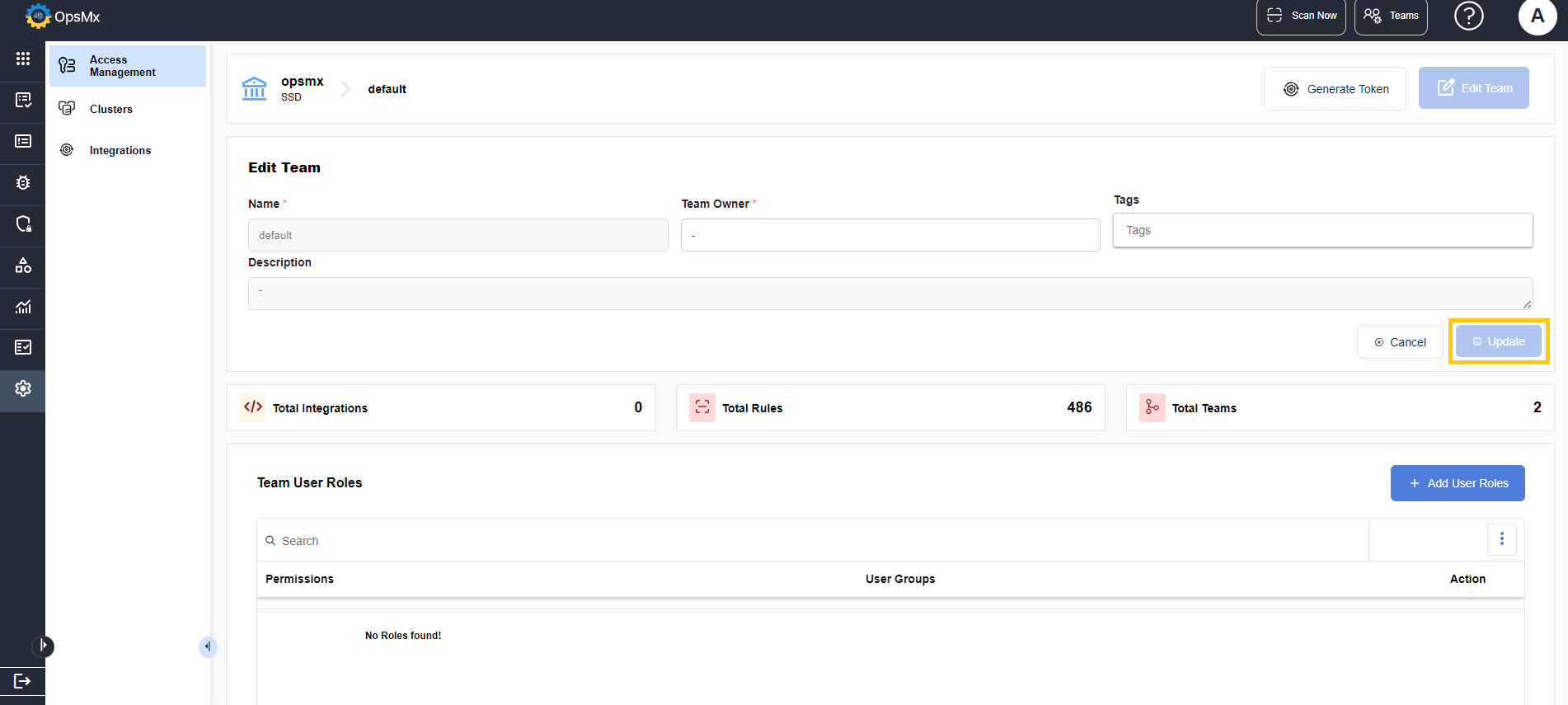Click the user avatar A icon
This screenshot has height=705, width=1568.
[1537, 16]
